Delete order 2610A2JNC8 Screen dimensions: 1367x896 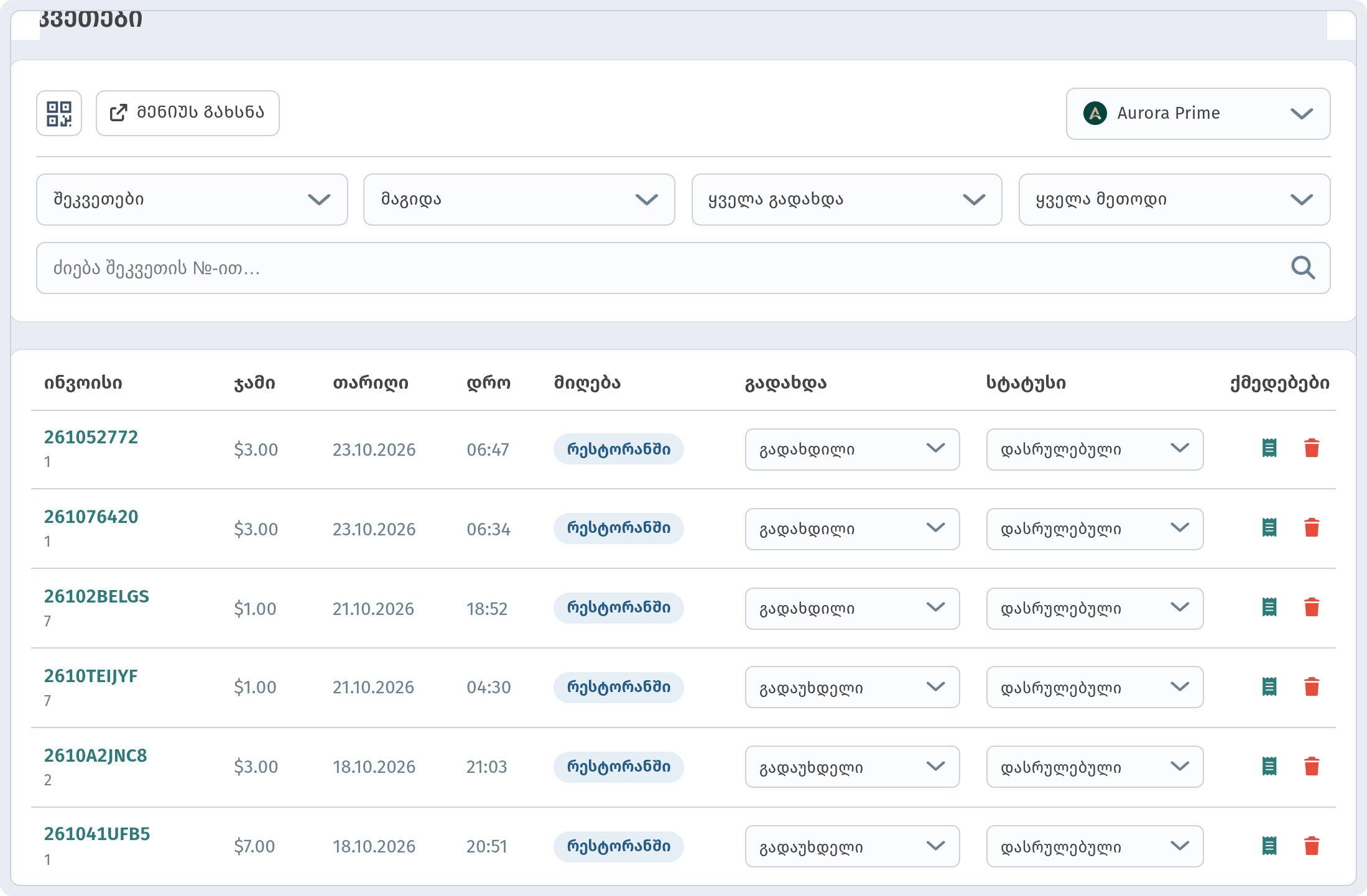coord(1312,766)
